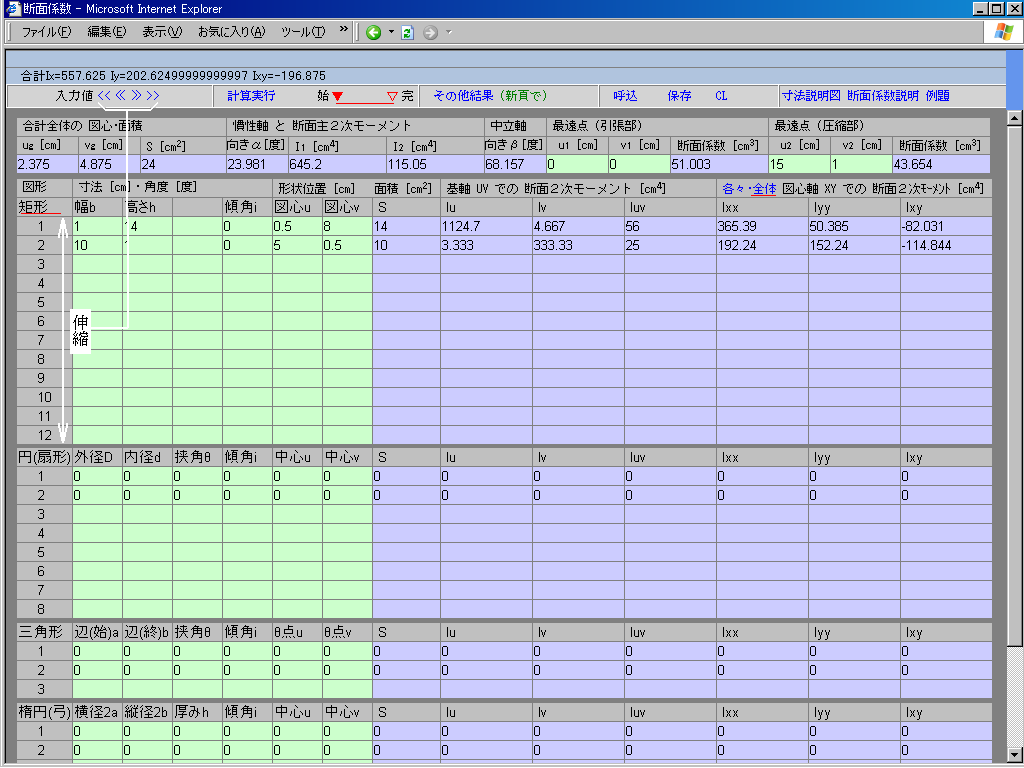Click the 計算実行 calculate link

[251, 96]
